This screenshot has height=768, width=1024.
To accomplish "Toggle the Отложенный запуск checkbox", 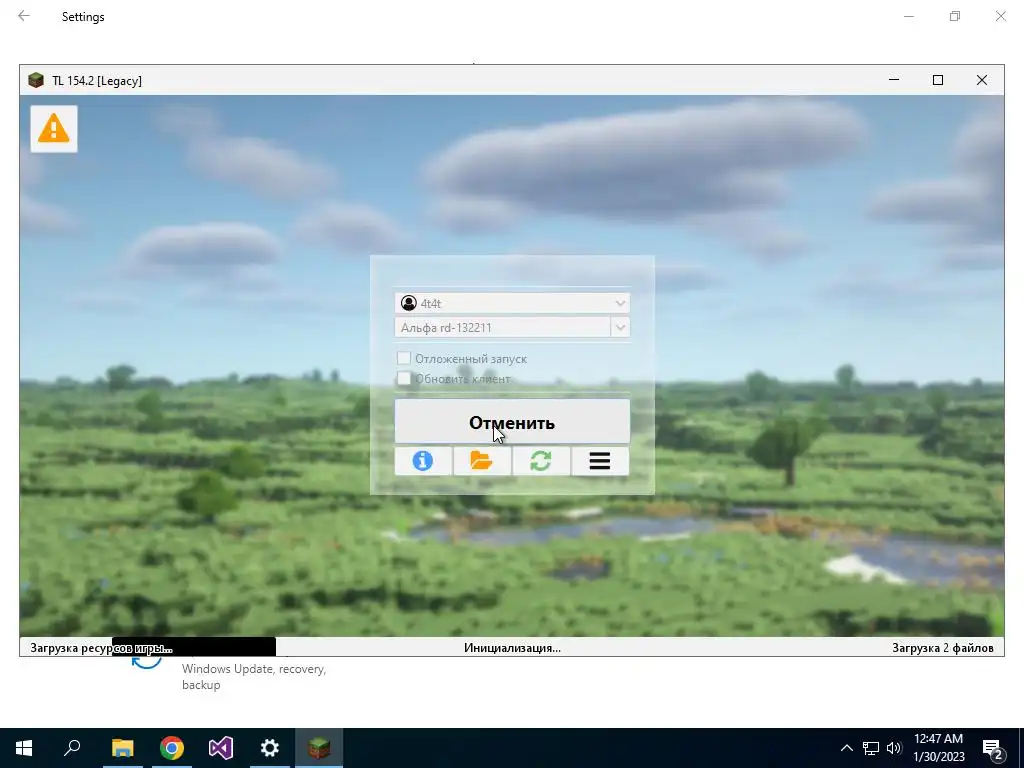I will tap(404, 358).
